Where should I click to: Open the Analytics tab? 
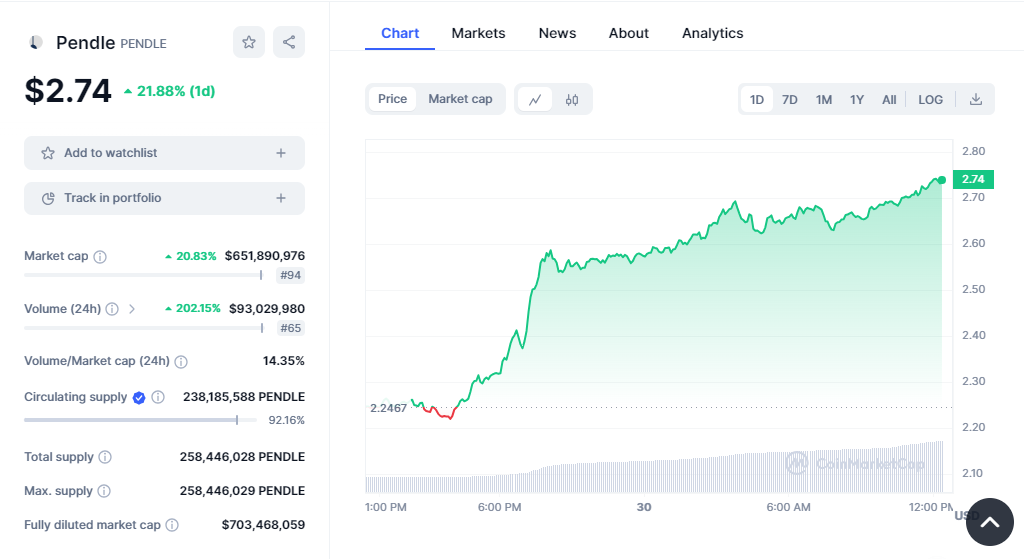point(712,33)
